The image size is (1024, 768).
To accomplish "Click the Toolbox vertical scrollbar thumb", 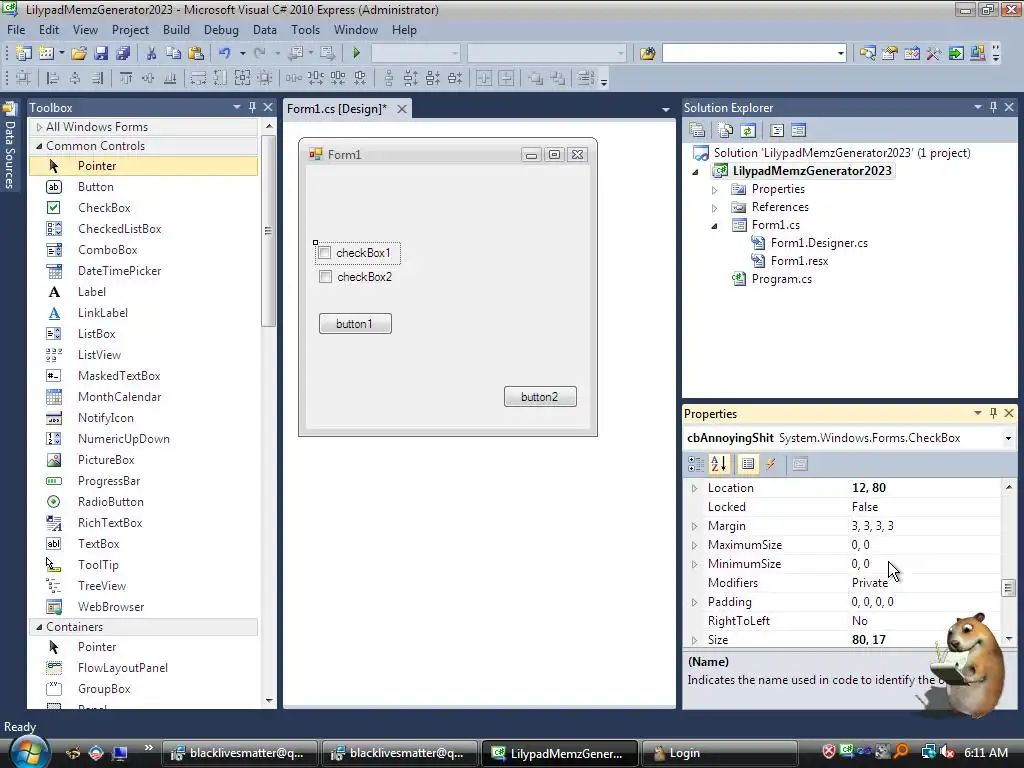I will (268, 230).
